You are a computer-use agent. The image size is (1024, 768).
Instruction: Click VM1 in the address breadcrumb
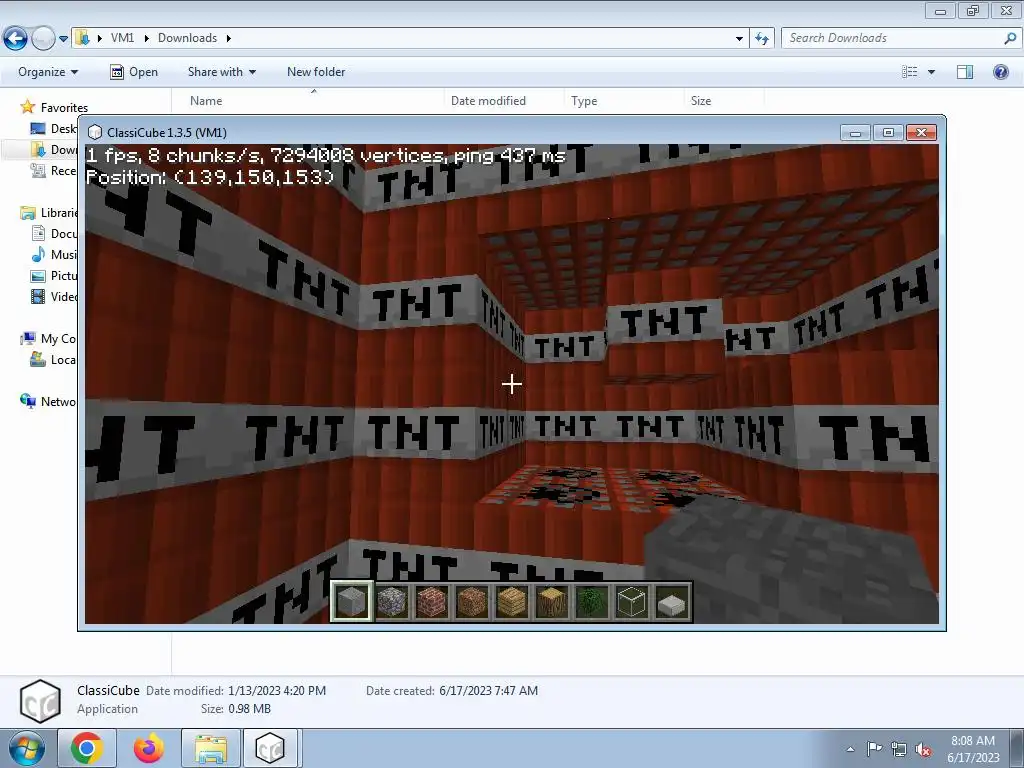click(x=122, y=38)
